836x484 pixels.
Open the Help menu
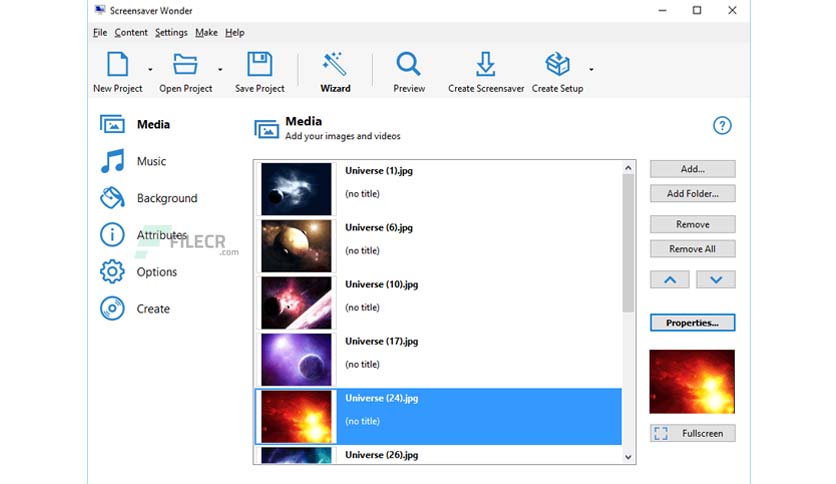pos(235,33)
